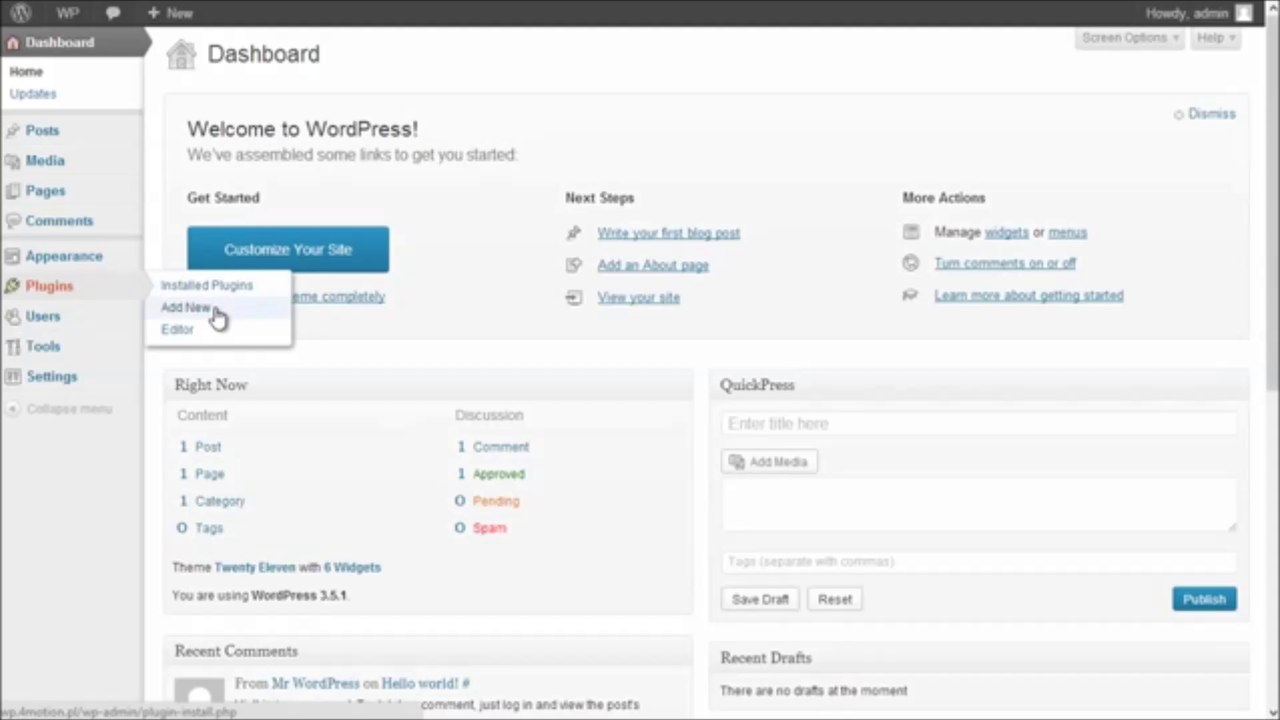Viewport: 1280px width, 720px height.
Task: Focus the Enter title here field
Action: pos(979,424)
